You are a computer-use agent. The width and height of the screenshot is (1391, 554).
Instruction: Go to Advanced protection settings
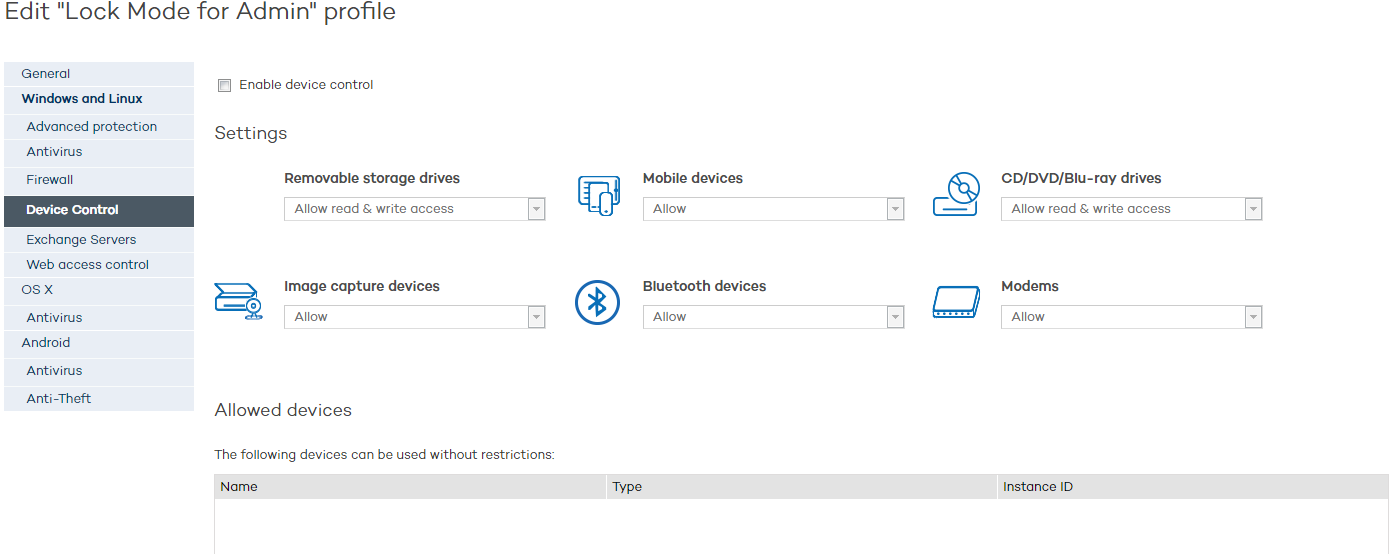click(x=92, y=127)
